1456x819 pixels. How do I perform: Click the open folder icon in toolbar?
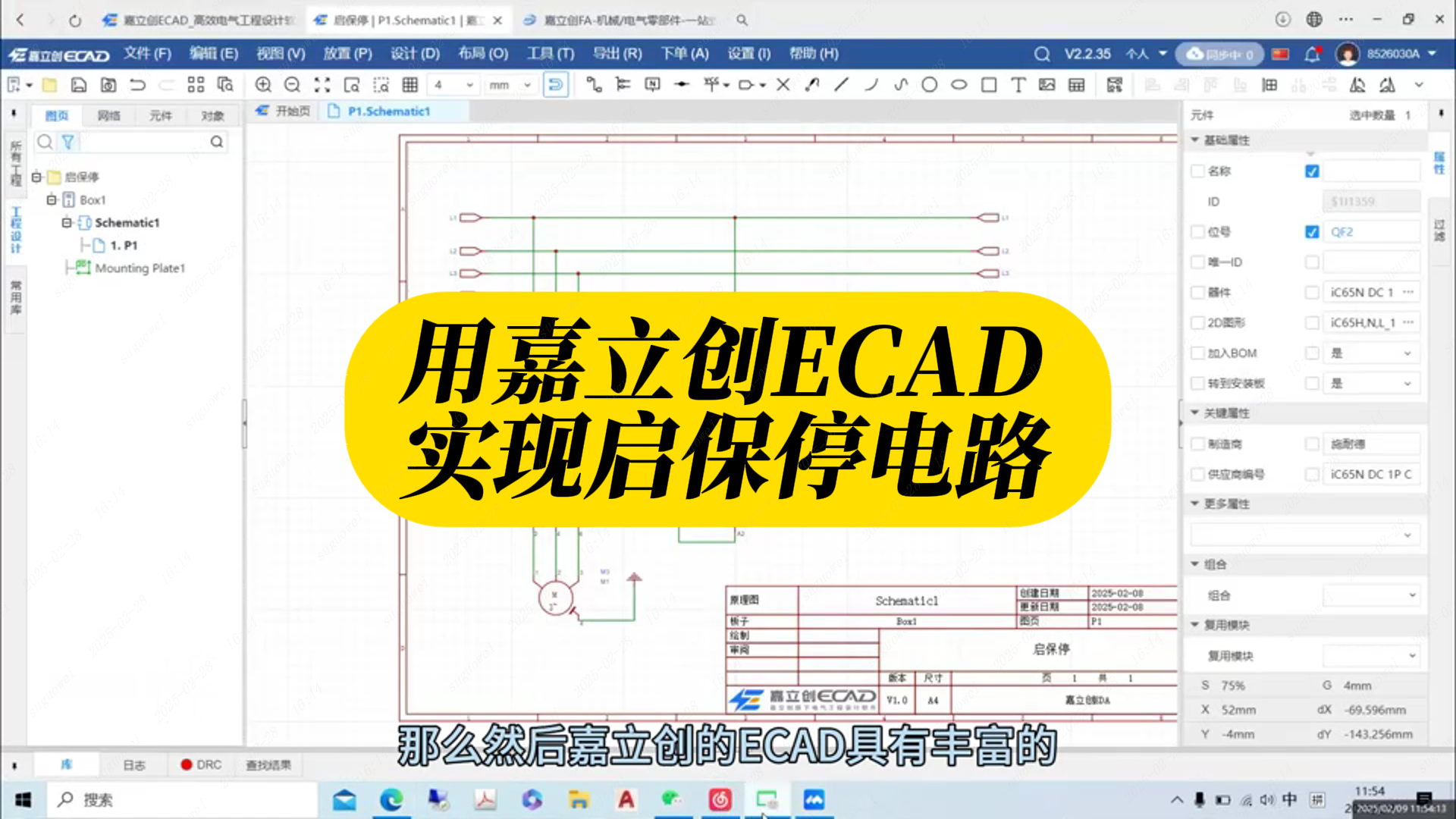pyautogui.click(x=49, y=85)
